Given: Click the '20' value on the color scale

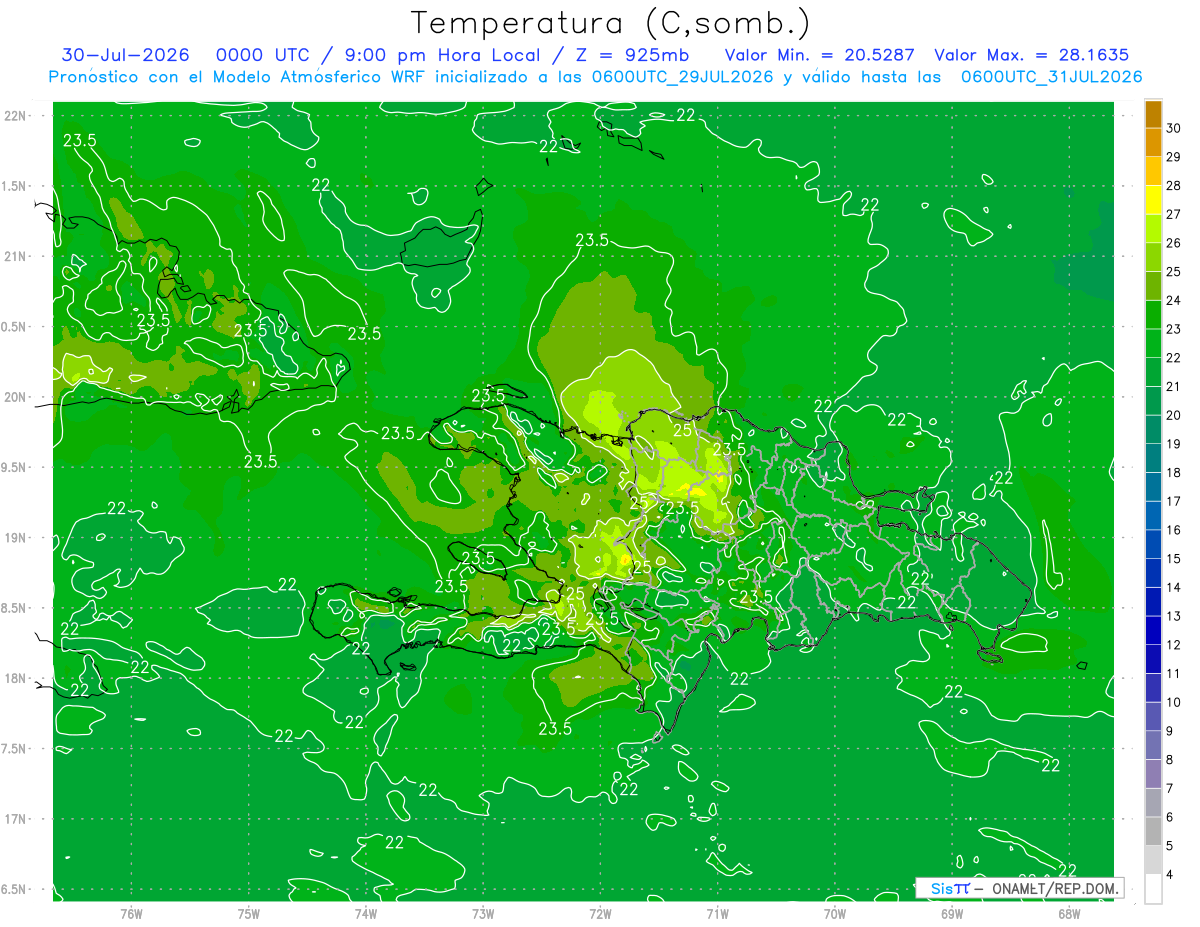Looking at the screenshot, I should tap(1174, 415).
